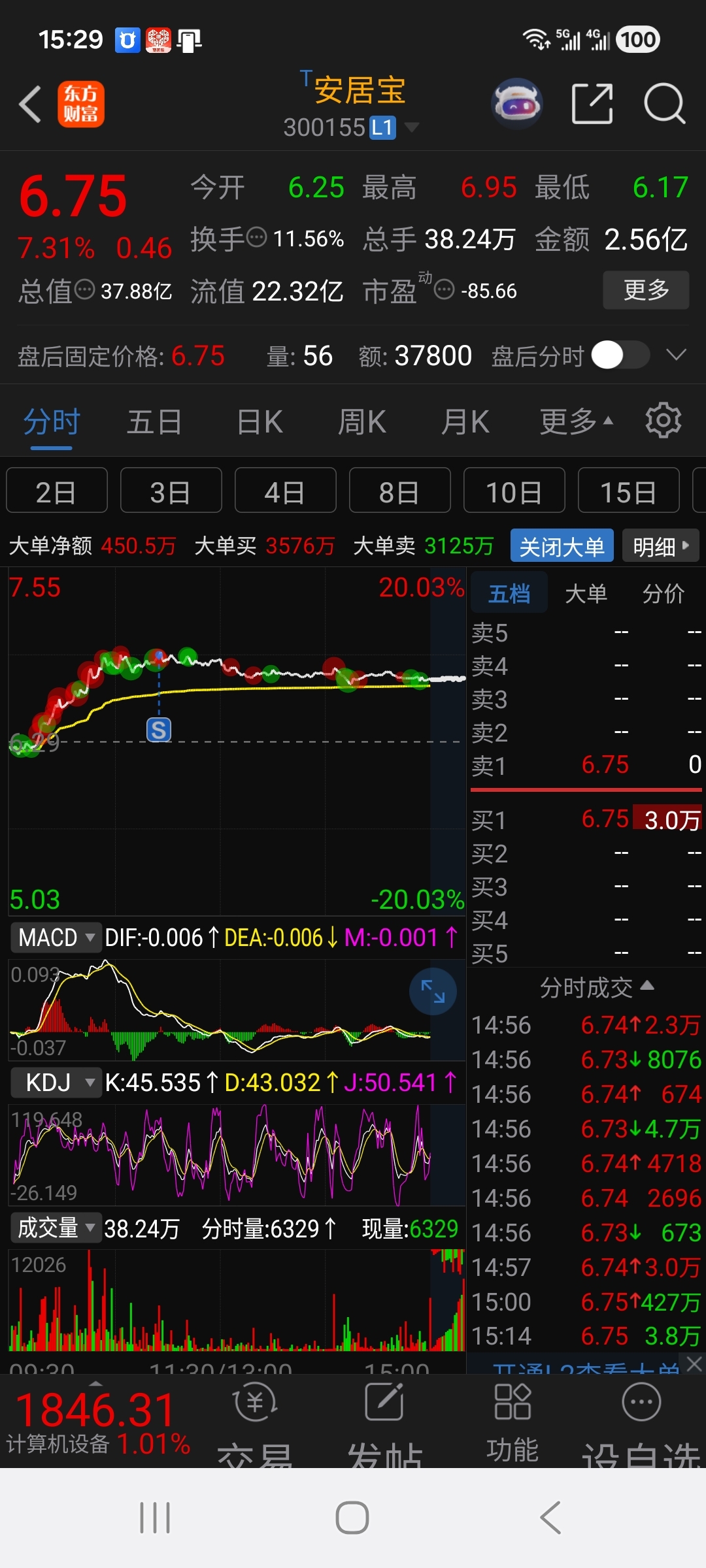
Task: Select the 4日 range button
Action: click(x=286, y=490)
